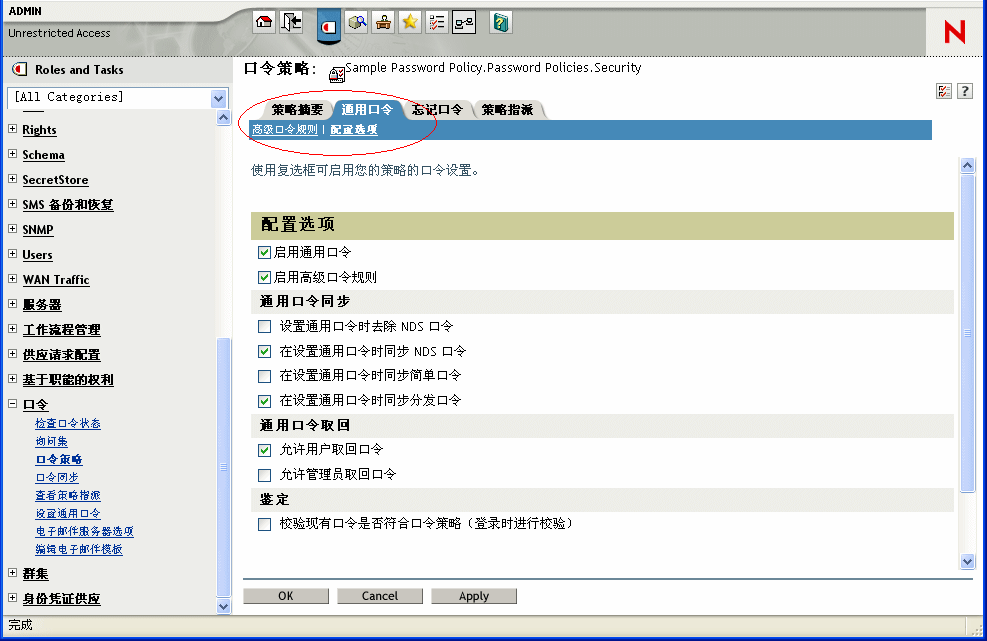
Task: Go to the Home page icon
Action: pyautogui.click(x=264, y=23)
